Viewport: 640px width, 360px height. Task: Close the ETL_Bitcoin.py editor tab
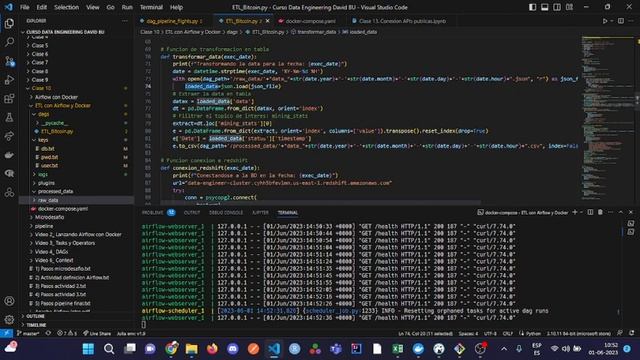(267, 21)
